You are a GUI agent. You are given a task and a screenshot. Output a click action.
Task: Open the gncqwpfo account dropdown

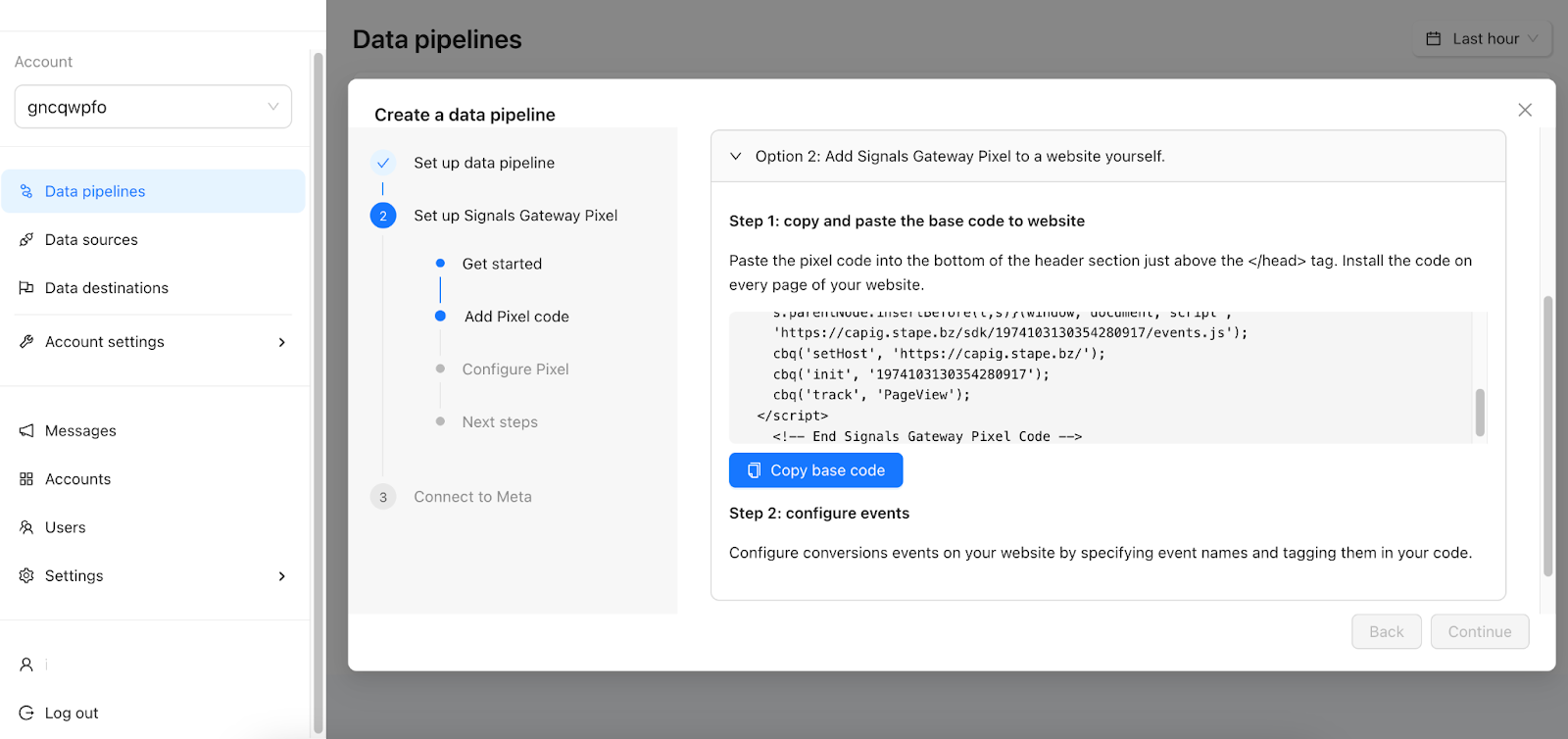pos(153,107)
